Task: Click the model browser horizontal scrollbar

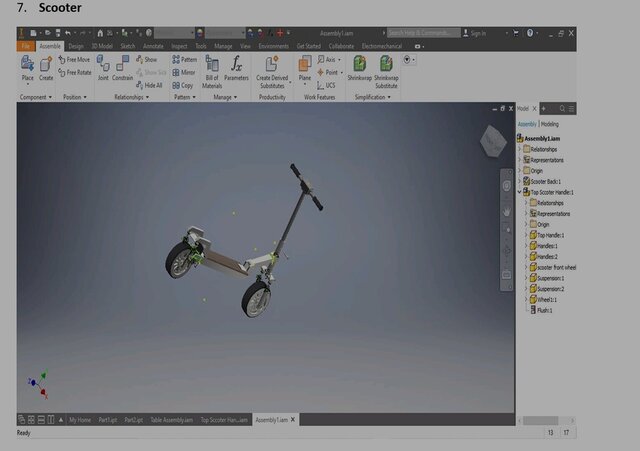Action: (x=540, y=420)
